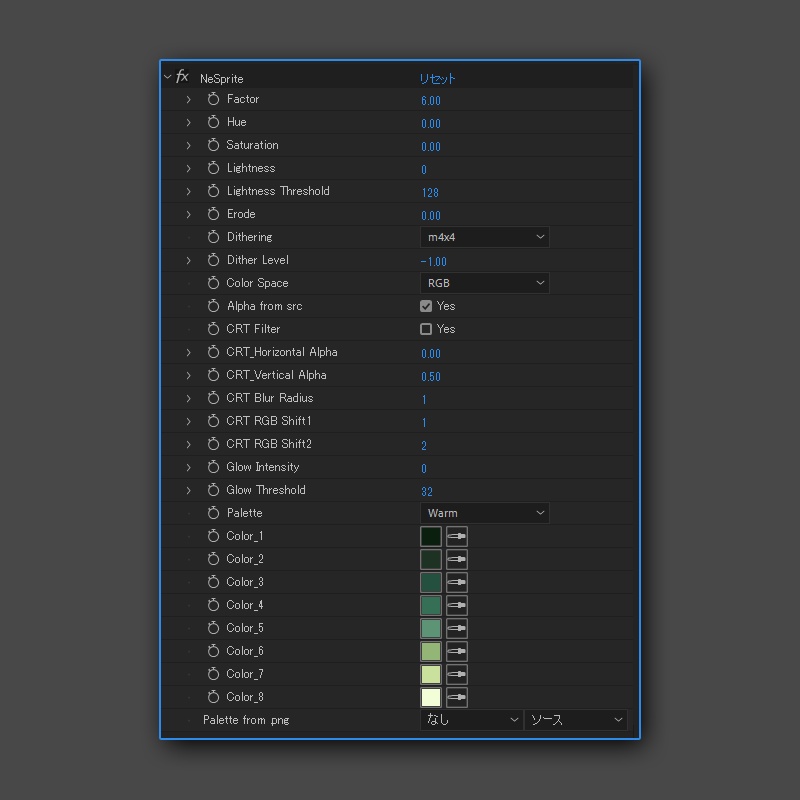This screenshot has width=800, height=800.
Task: Enable the Dither Level stopwatch
Action: pos(212,260)
